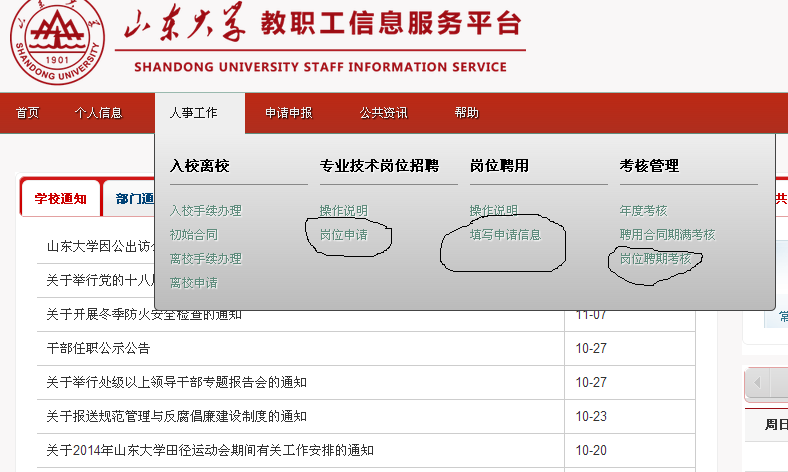Click 填写申请信息 under 岗位聘用
This screenshot has width=788, height=472.
tap(505, 235)
